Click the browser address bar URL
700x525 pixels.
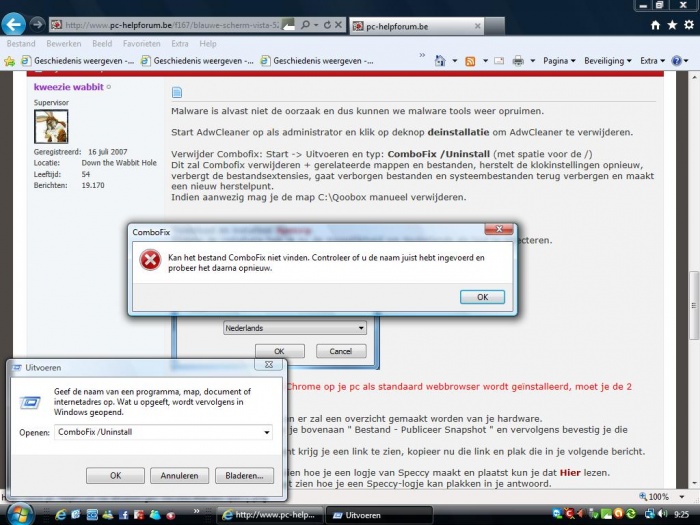tap(172, 25)
